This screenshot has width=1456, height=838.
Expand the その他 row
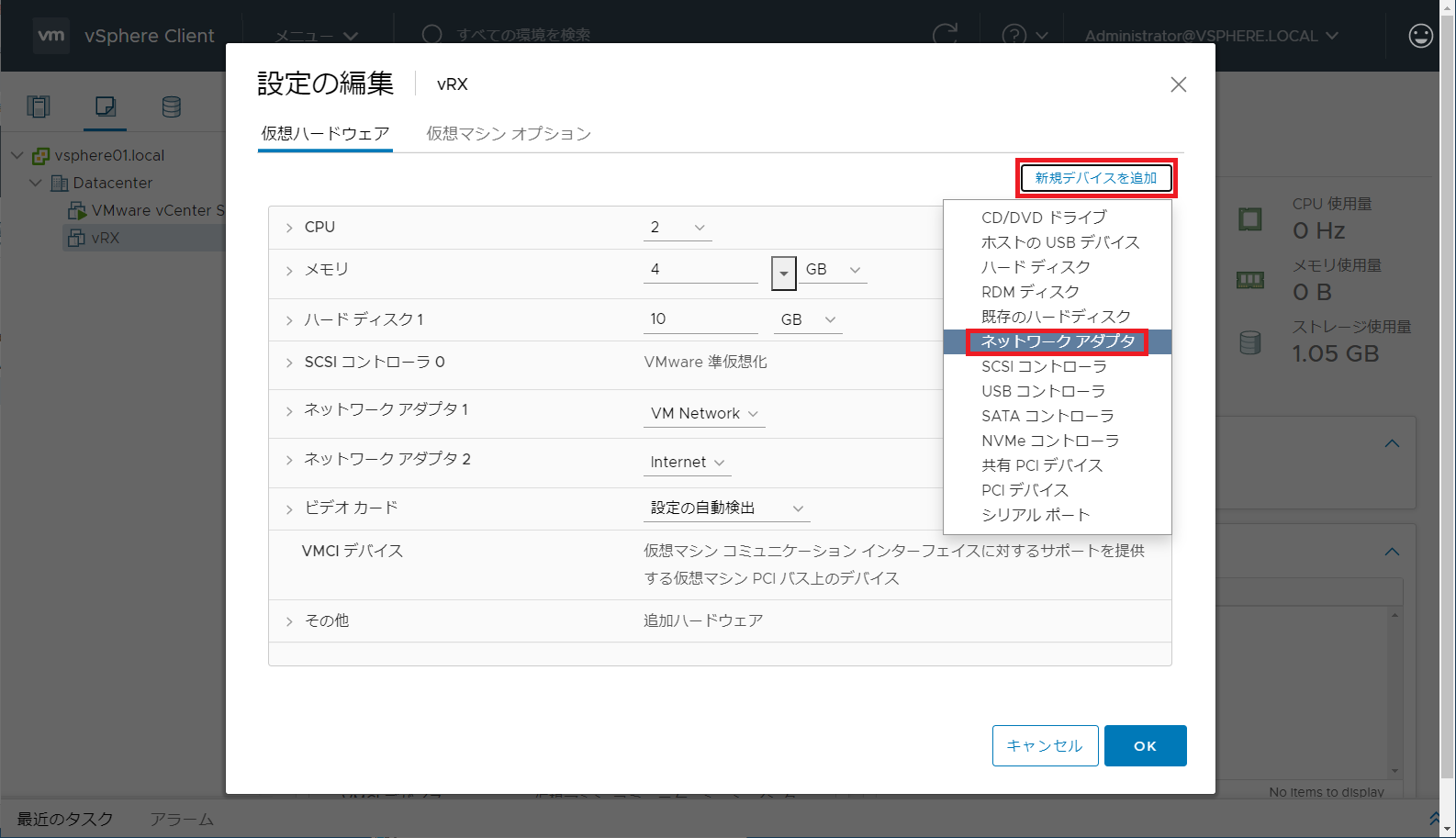289,622
